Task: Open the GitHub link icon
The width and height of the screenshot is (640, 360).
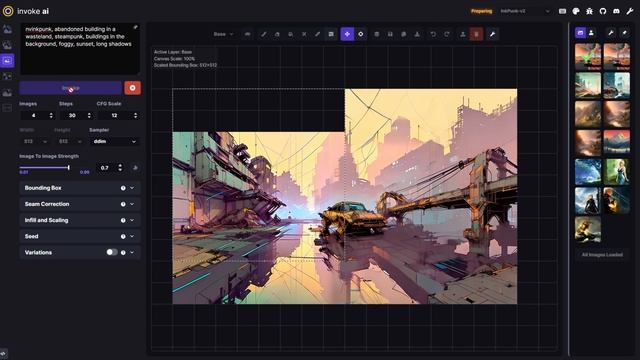Action: click(x=603, y=11)
